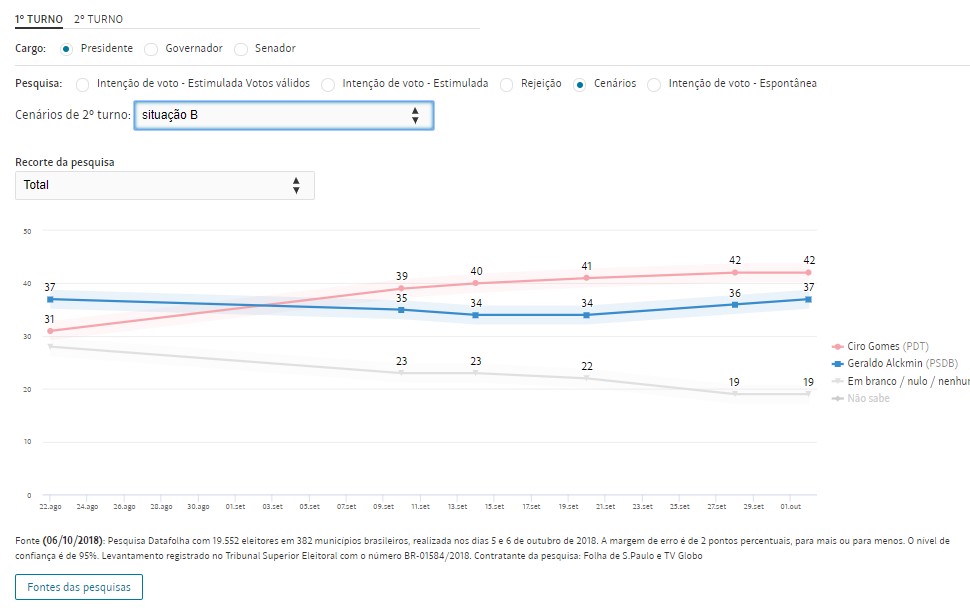The width and height of the screenshot is (970, 611).
Task: Open the Cenários de 2º turno dropdown
Action: click(x=283, y=116)
